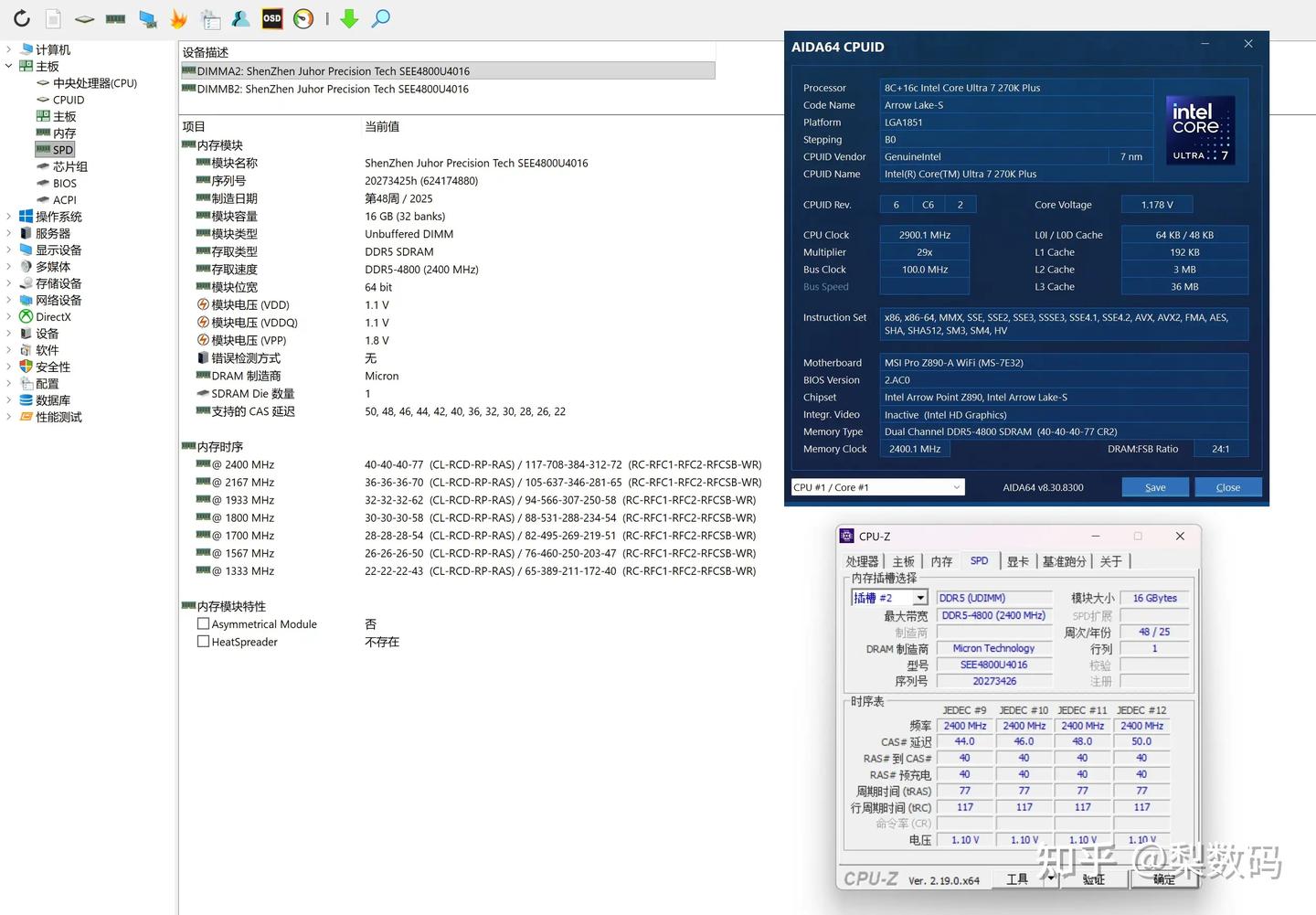
Task: Open the Report page icon in the toolbar
Action: point(53,18)
